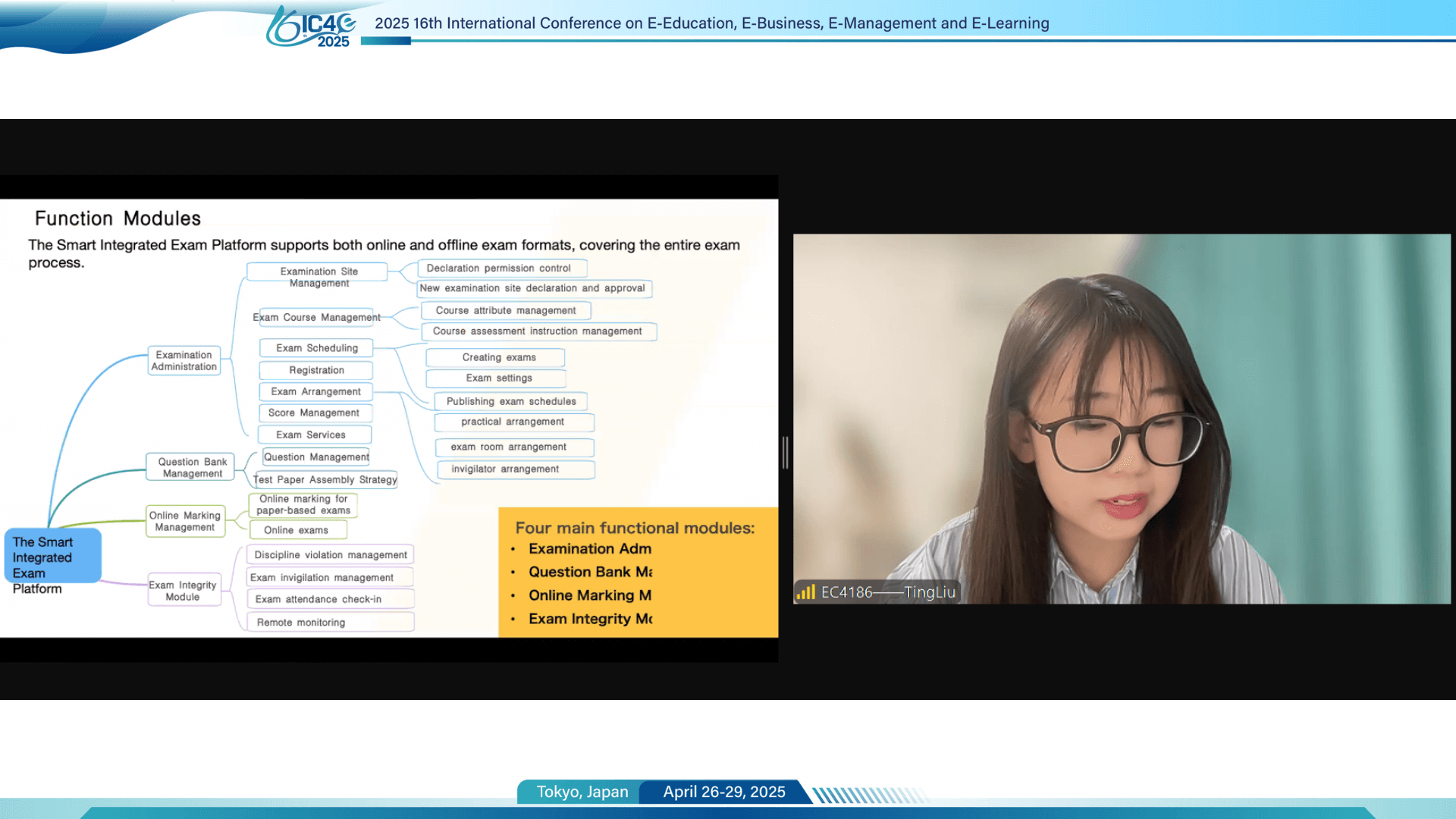This screenshot has width=1456, height=819.
Task: Click the signal strength bars icon
Action: click(805, 592)
